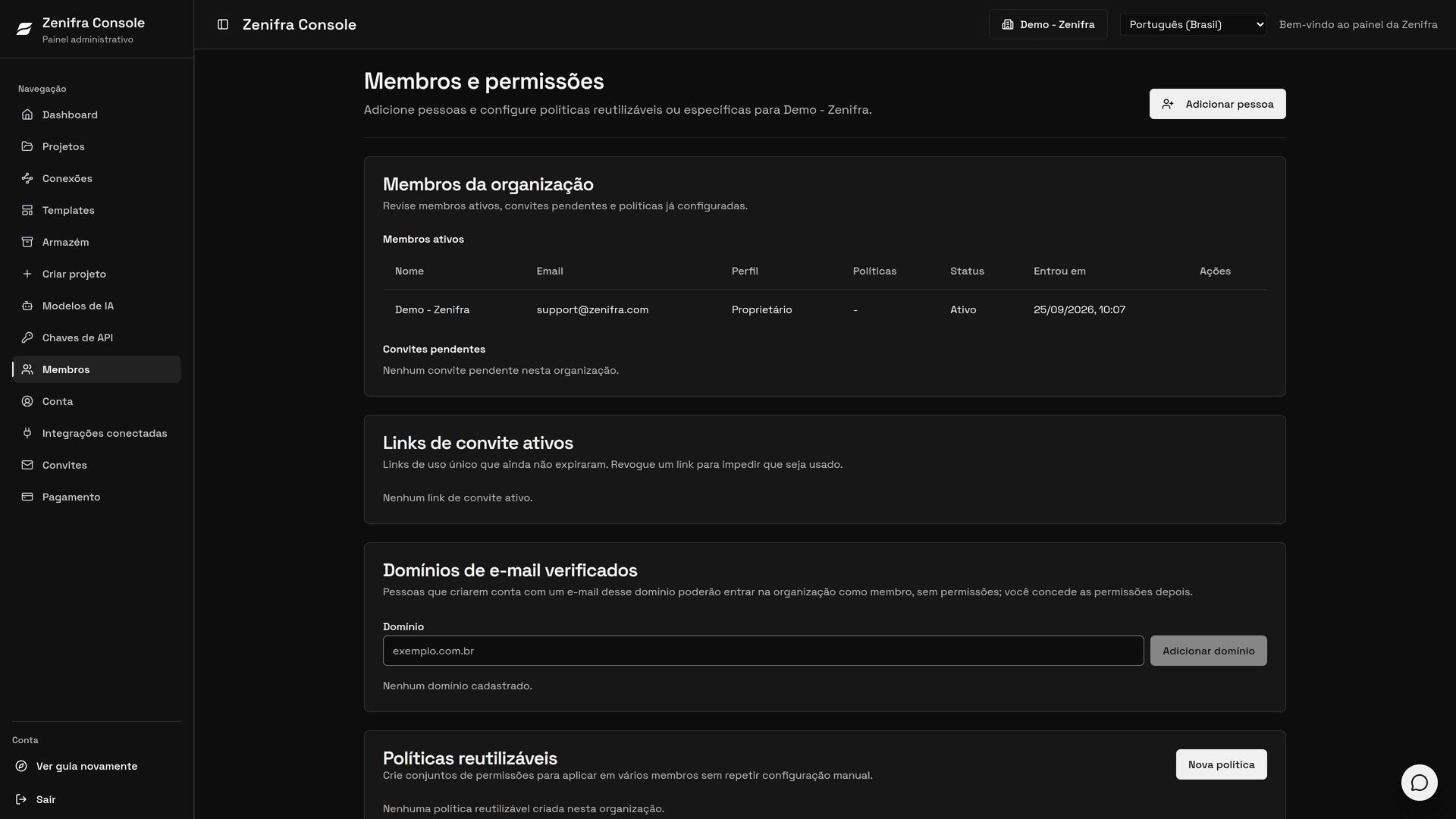Click the Pagamento credit card icon
The height and width of the screenshot is (819, 1456).
coord(27,497)
